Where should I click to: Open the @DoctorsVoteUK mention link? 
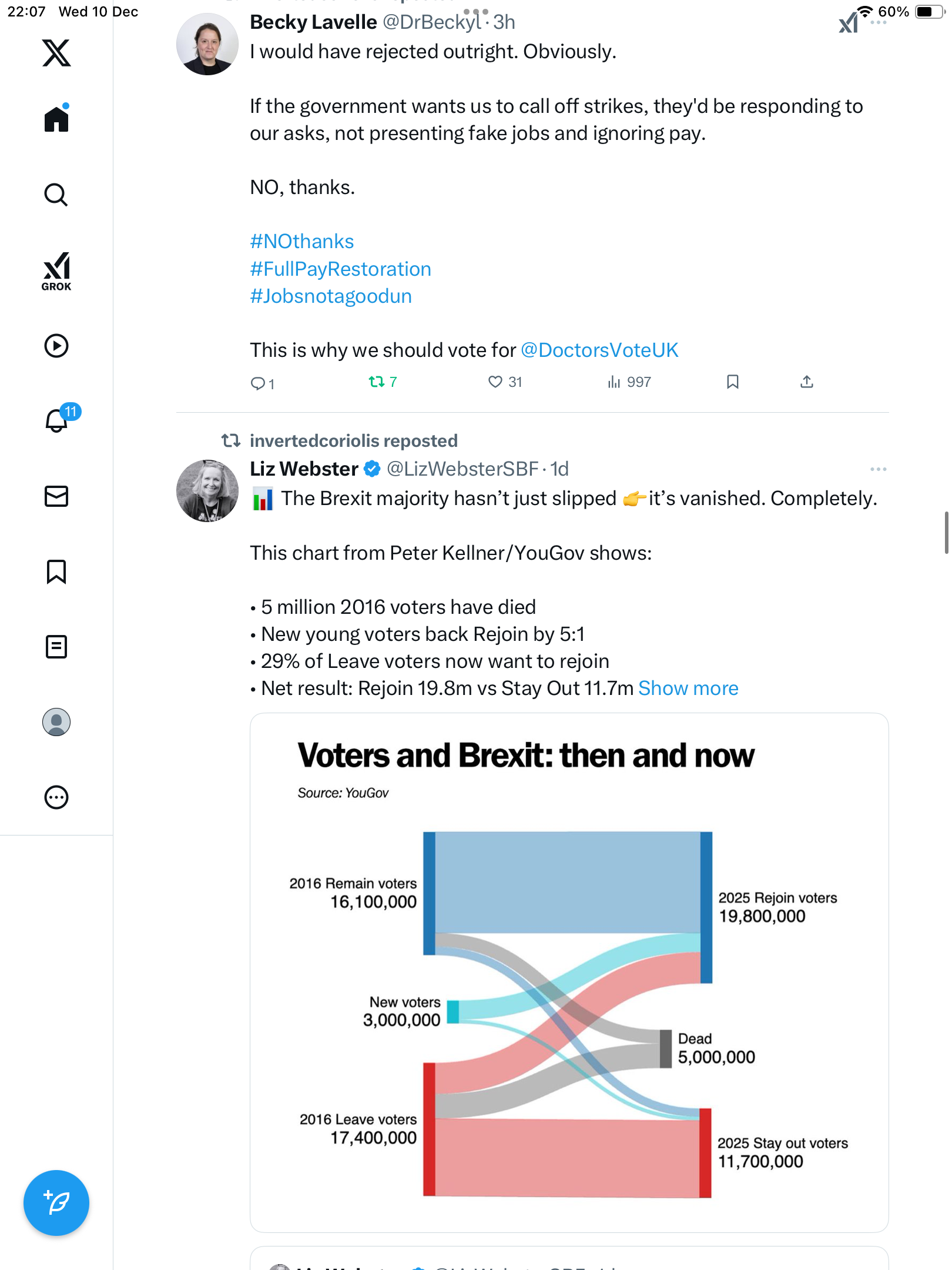[599, 350]
